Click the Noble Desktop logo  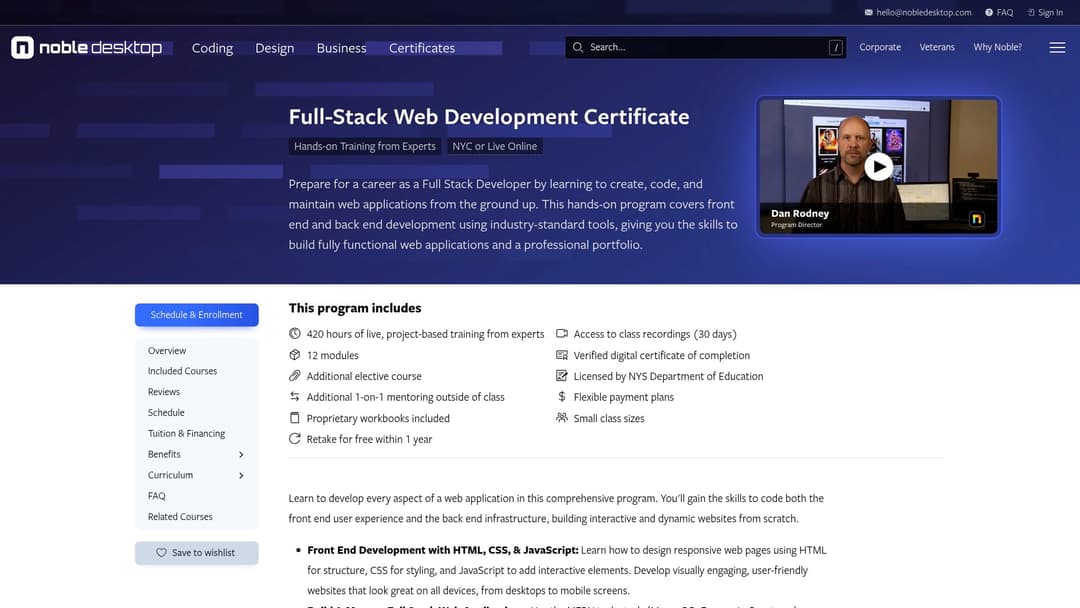point(86,48)
